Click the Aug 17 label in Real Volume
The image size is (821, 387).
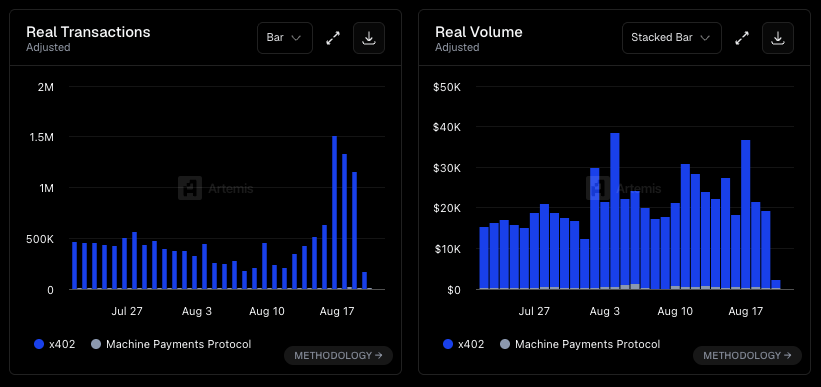click(x=746, y=311)
